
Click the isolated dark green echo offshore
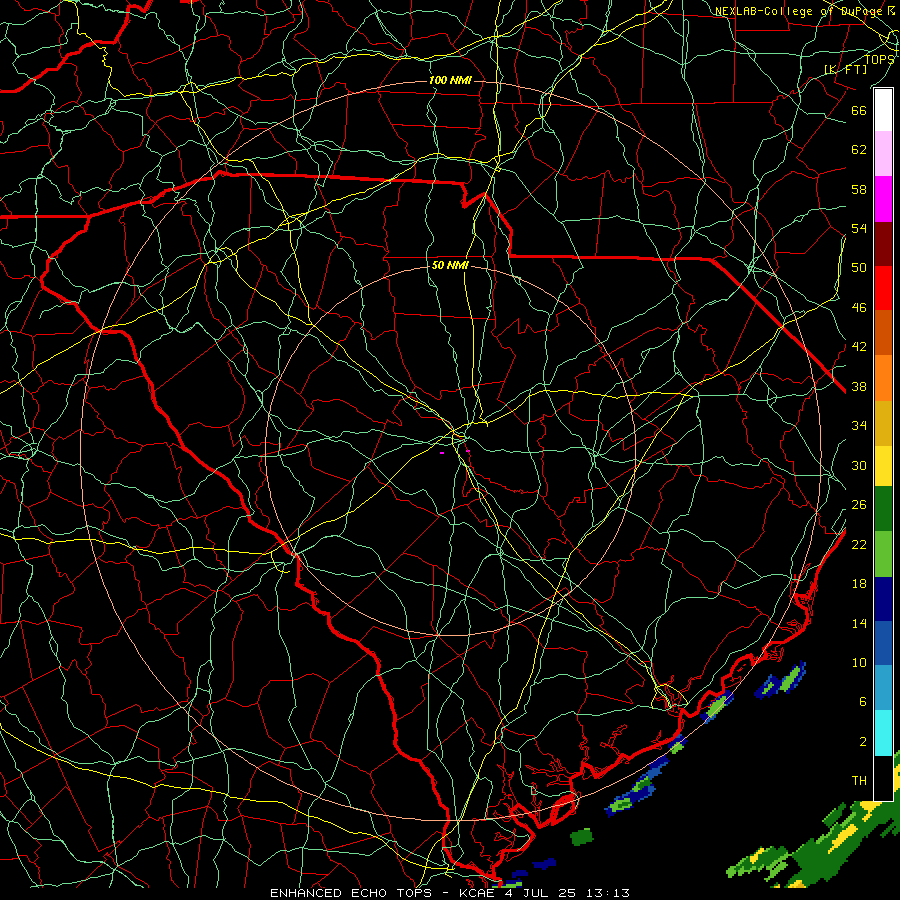click(582, 836)
